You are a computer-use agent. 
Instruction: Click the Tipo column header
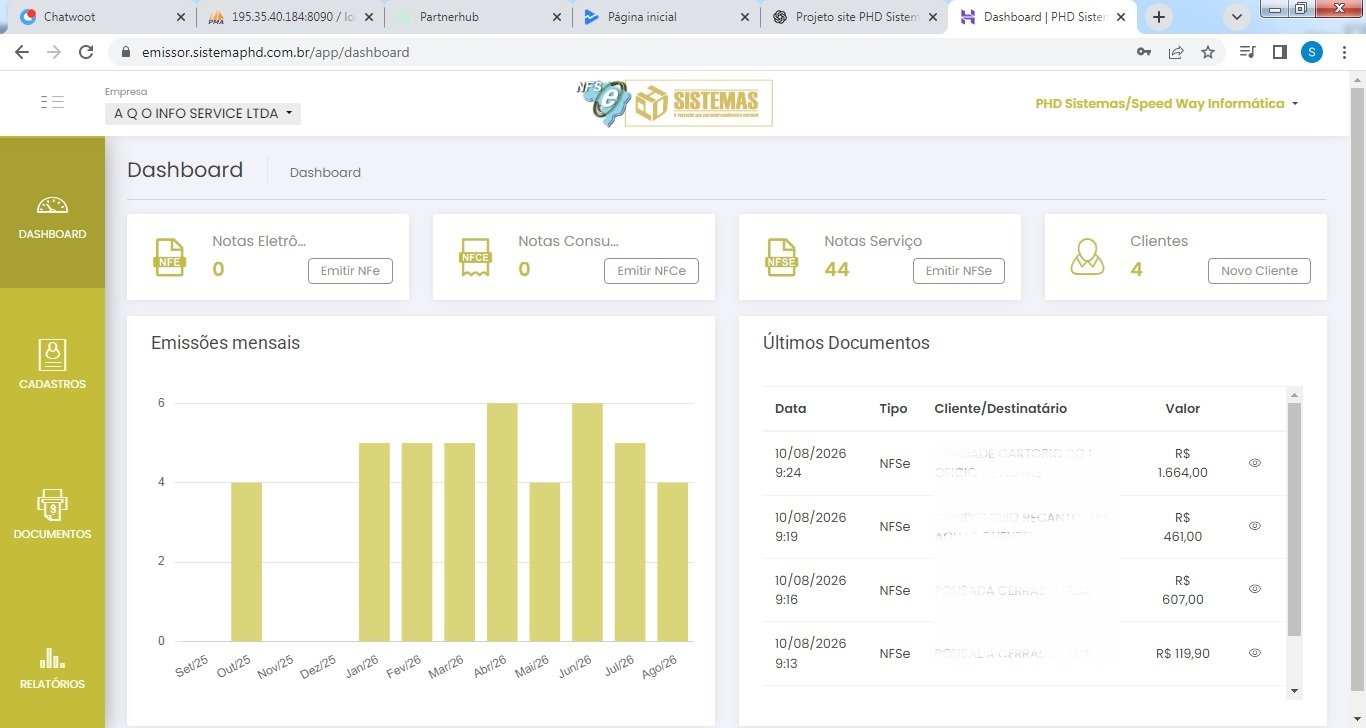[893, 408]
